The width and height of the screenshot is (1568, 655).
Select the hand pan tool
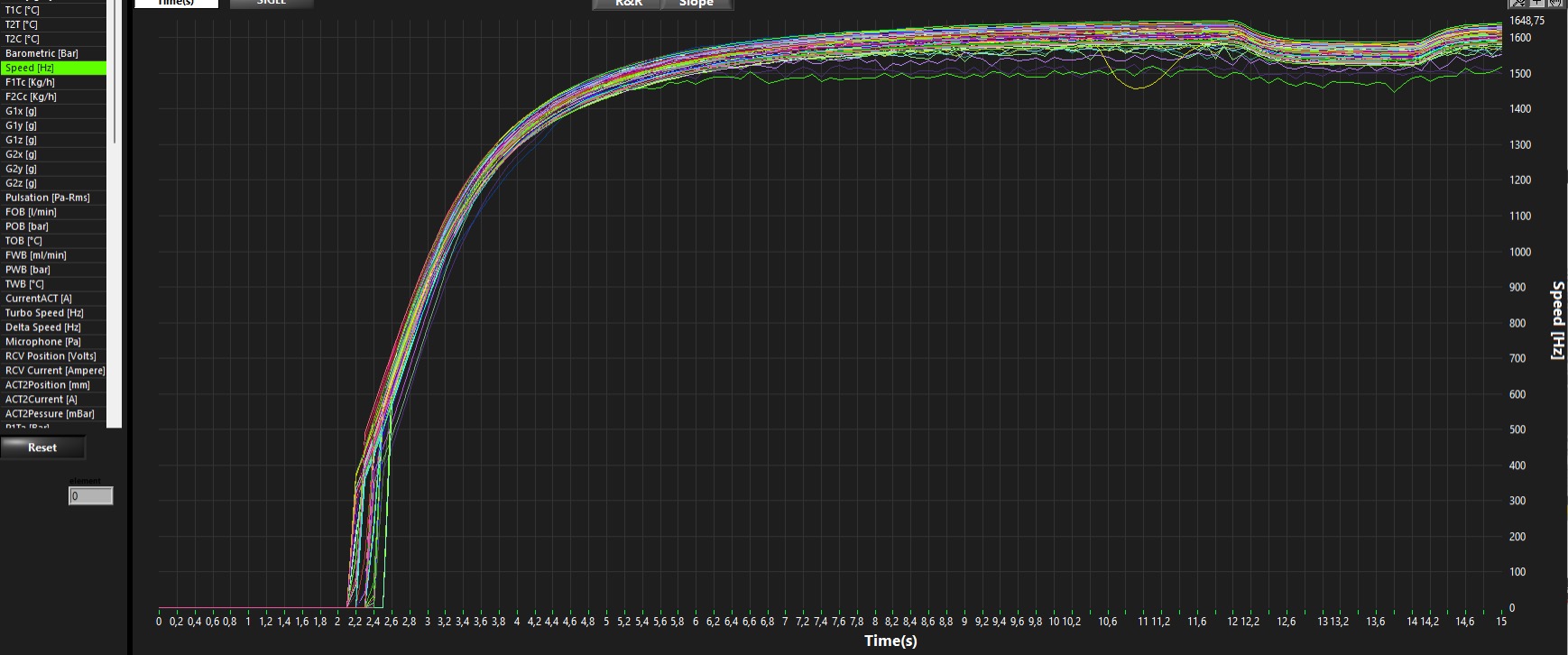(x=1554, y=3)
